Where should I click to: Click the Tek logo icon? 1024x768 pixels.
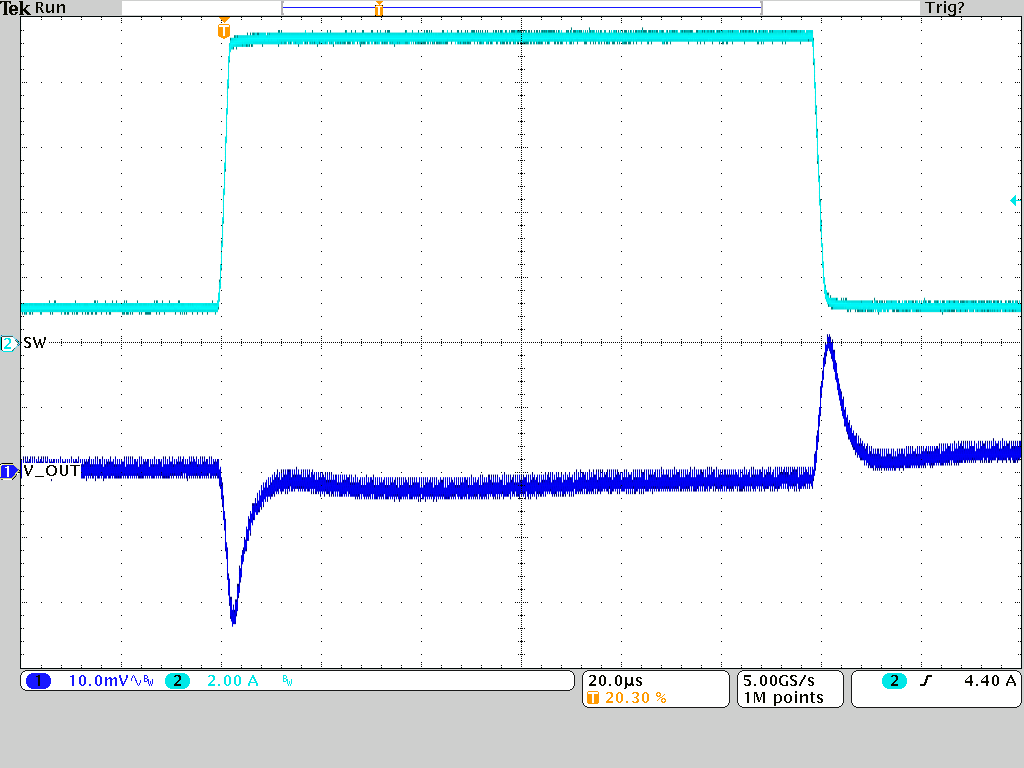[14, 8]
